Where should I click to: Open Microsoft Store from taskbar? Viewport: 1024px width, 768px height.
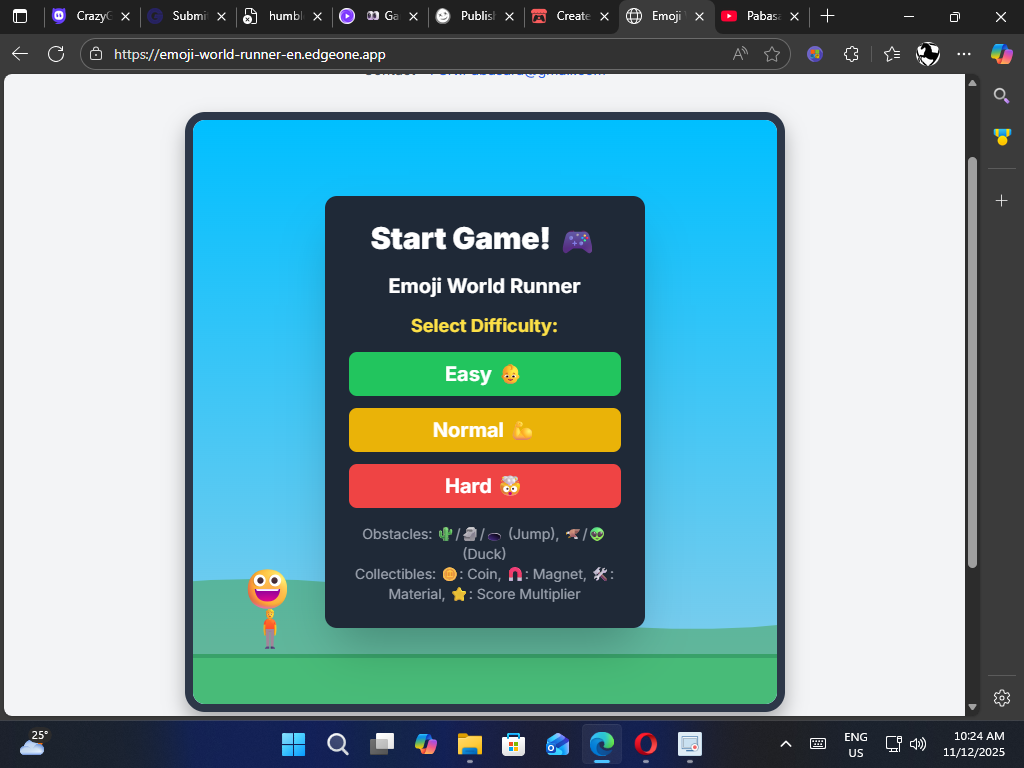click(513, 744)
